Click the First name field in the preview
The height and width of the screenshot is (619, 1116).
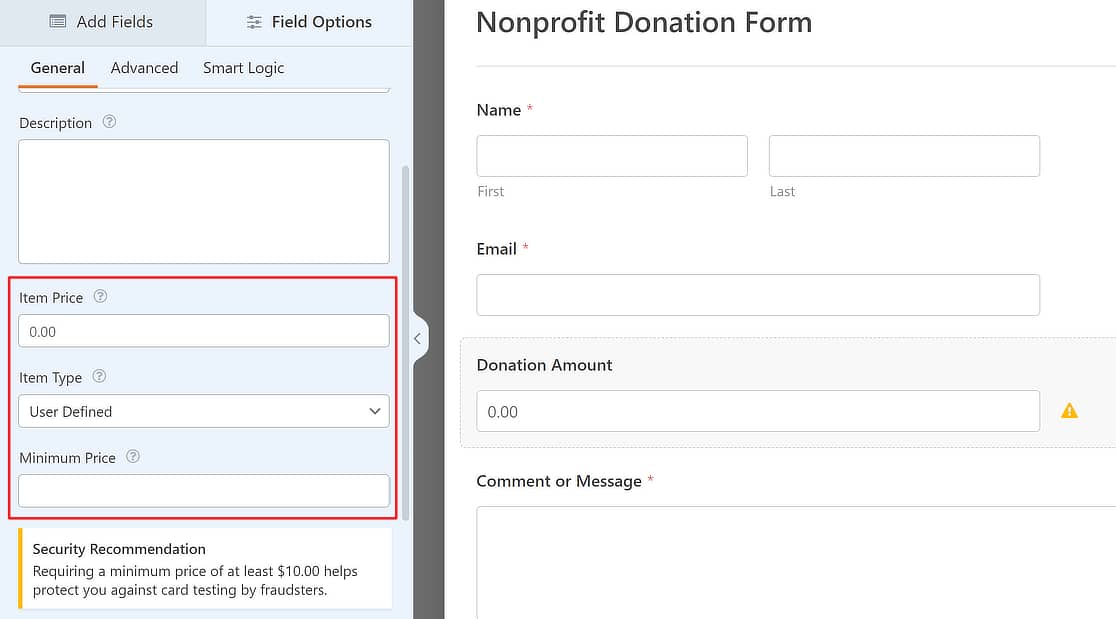(612, 156)
